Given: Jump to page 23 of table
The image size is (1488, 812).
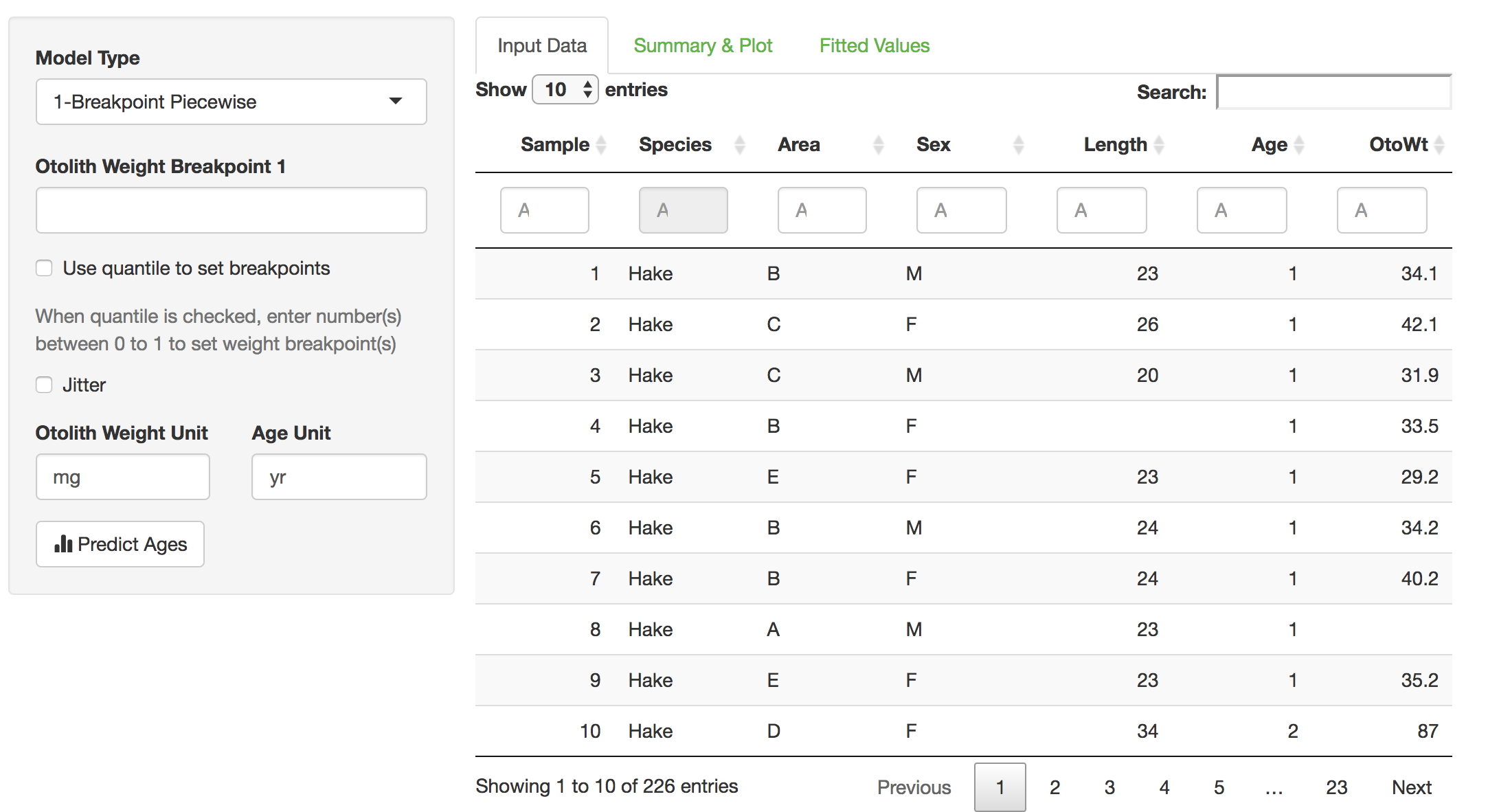Looking at the screenshot, I should click(x=1336, y=787).
